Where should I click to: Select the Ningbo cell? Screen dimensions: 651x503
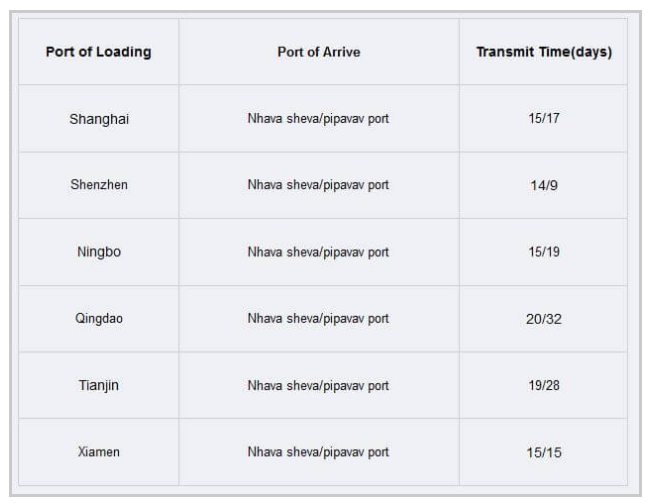point(99,252)
